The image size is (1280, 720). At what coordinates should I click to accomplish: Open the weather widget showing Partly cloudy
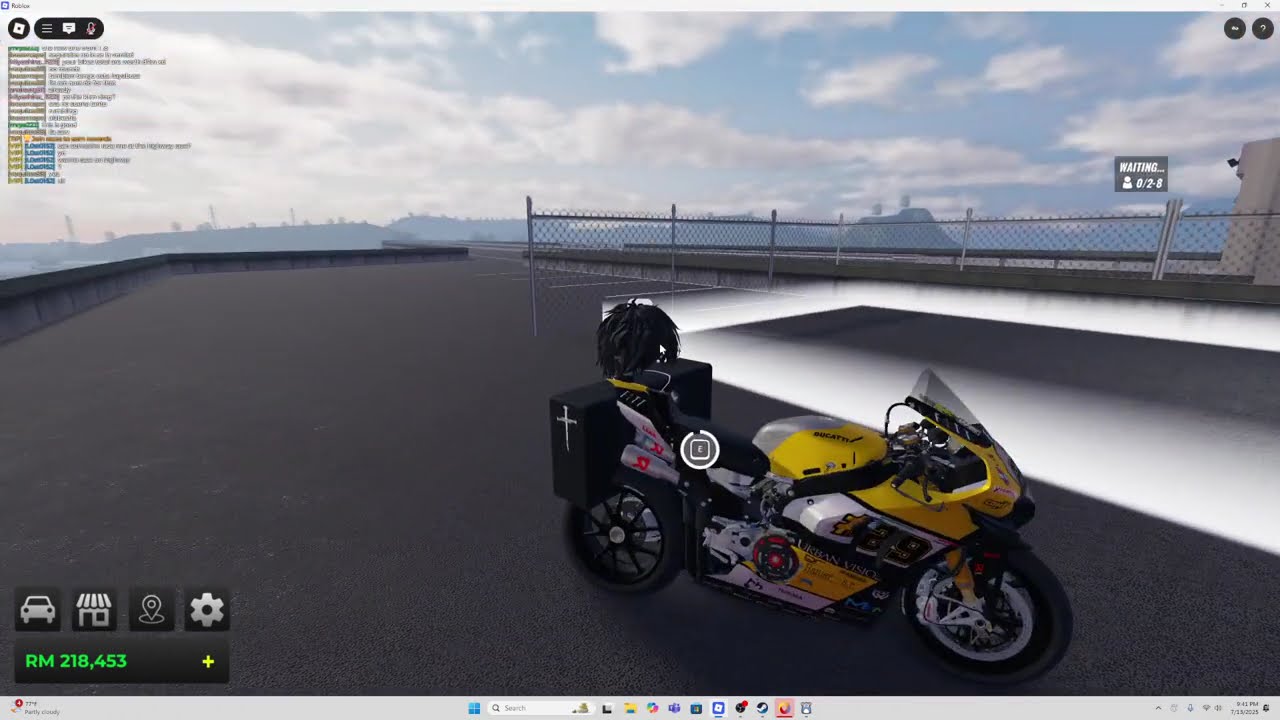click(37, 708)
